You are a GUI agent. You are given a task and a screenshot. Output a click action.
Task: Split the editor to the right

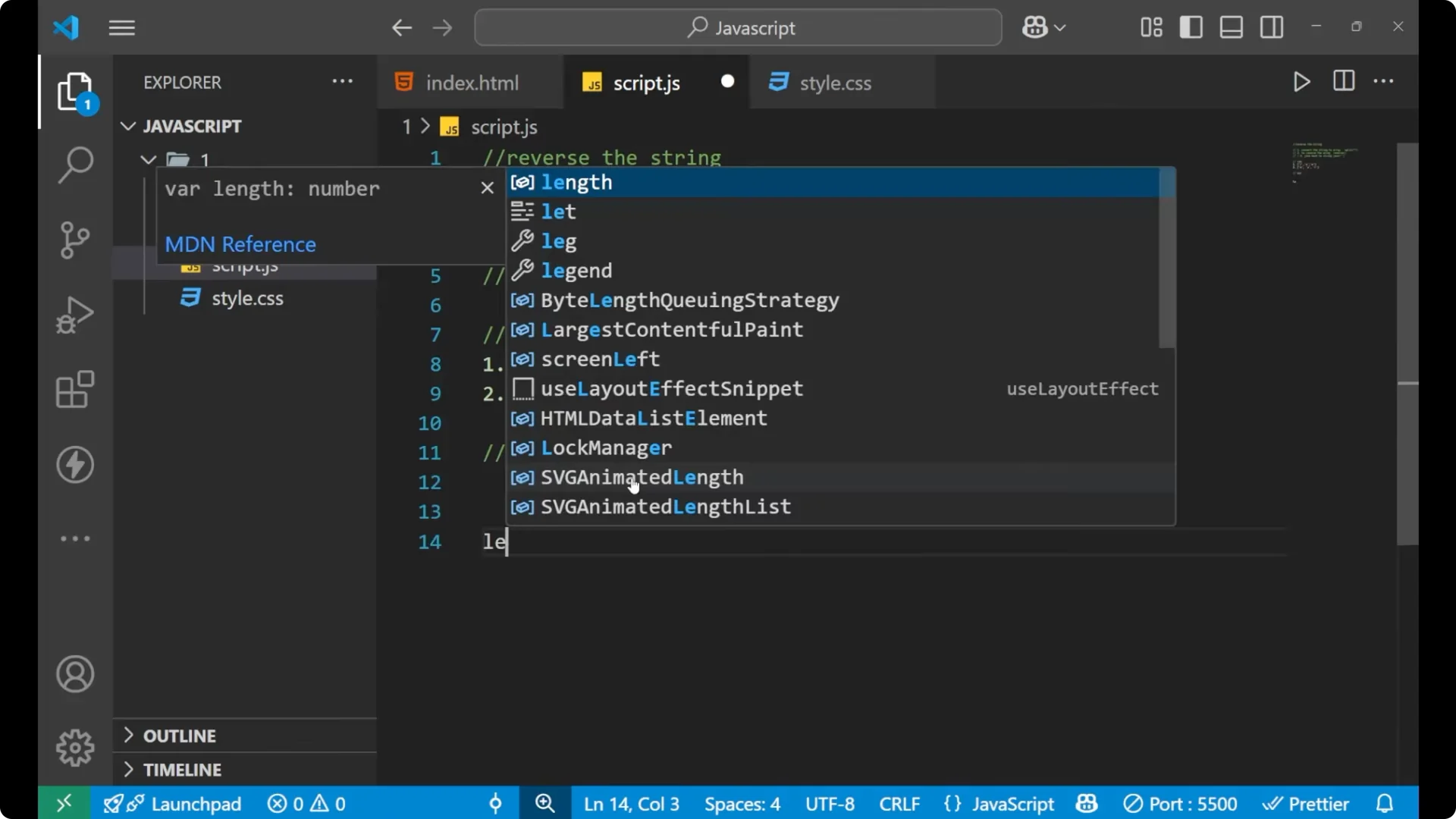[1343, 82]
